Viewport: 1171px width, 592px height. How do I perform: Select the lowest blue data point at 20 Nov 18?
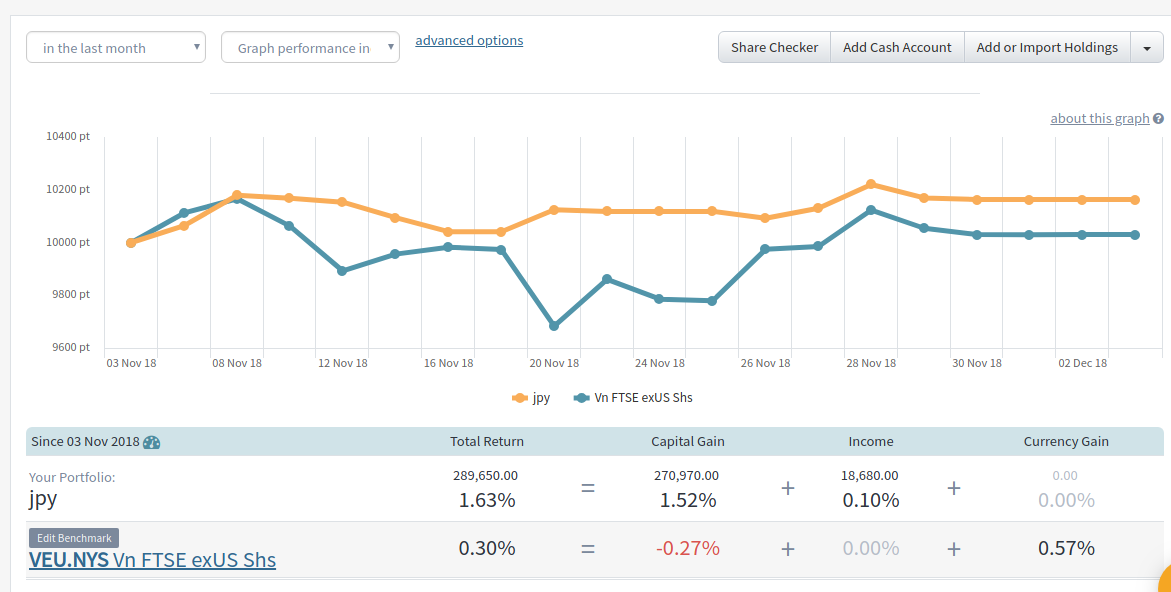click(x=554, y=326)
